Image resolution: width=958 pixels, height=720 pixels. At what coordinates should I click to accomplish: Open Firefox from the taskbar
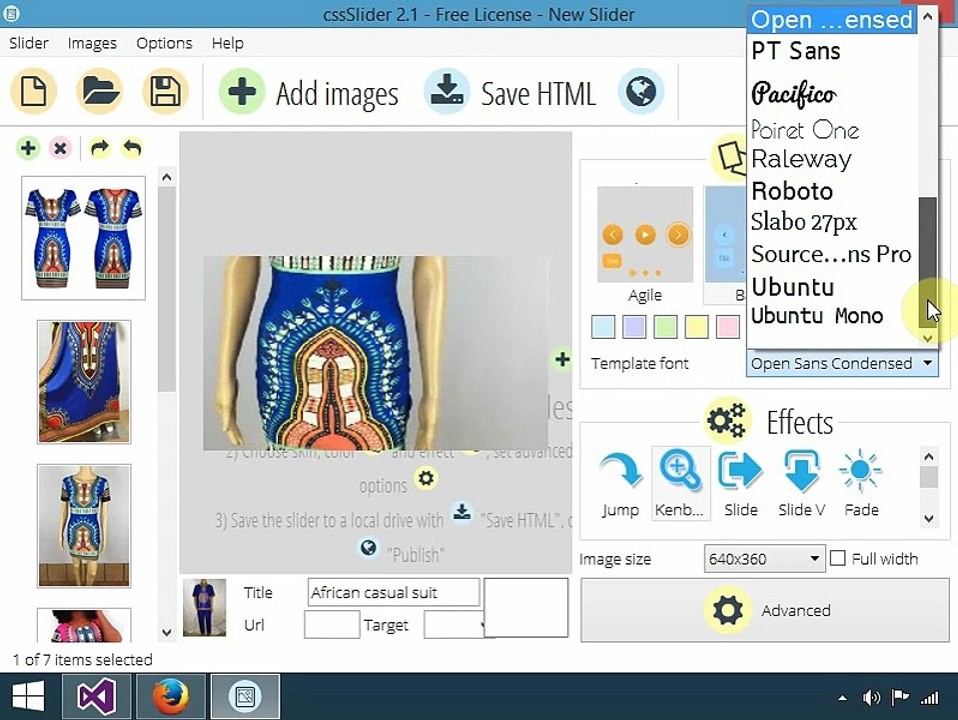coord(170,696)
